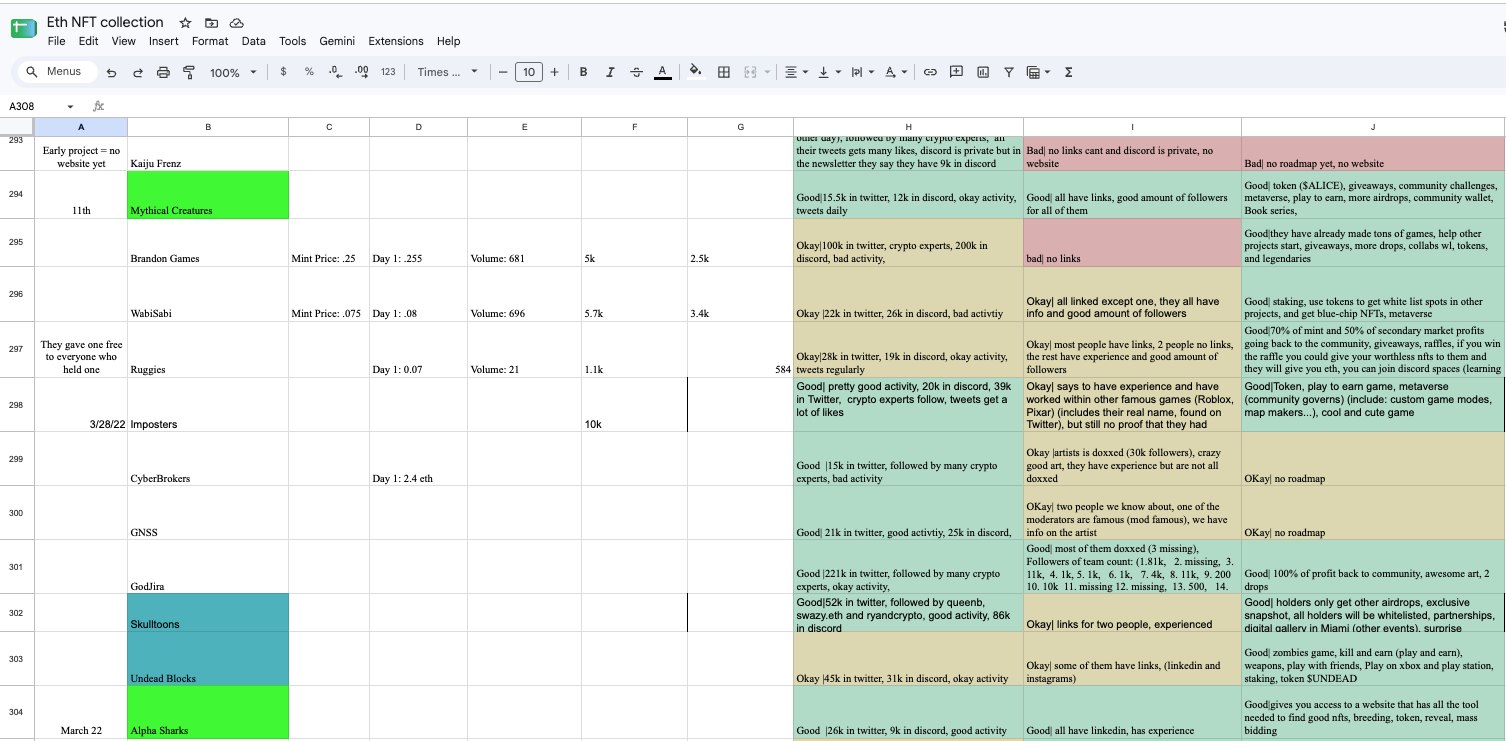Undo the last action
This screenshot has width=1506, height=741.
(x=111, y=72)
